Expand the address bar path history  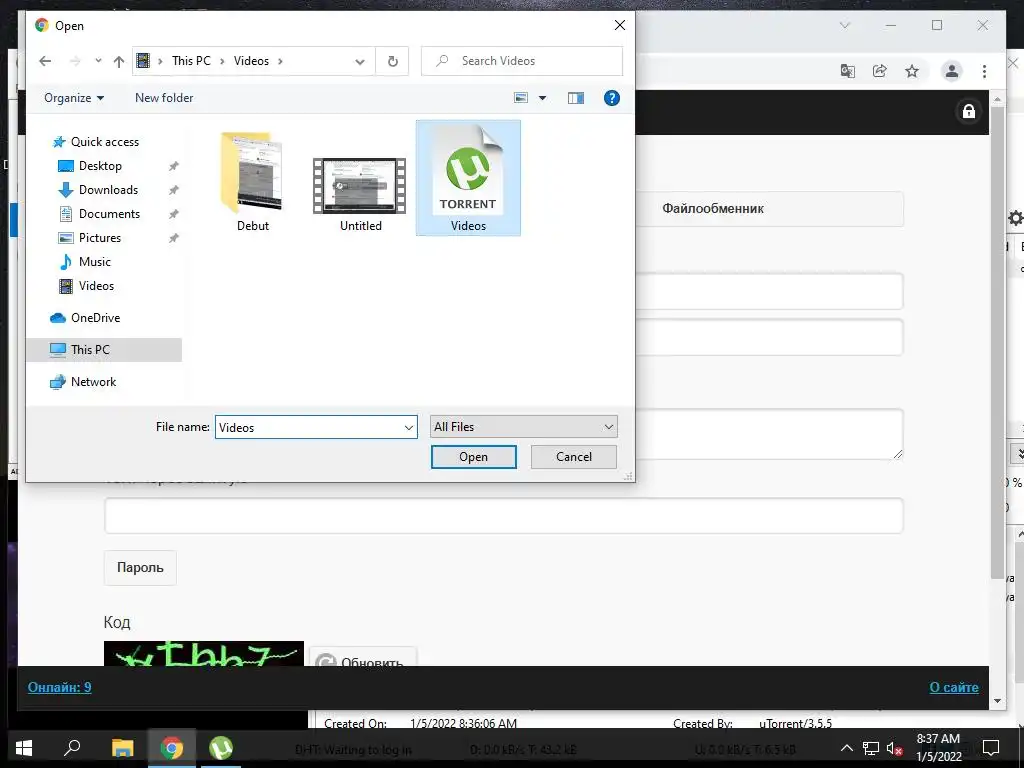[360, 61]
